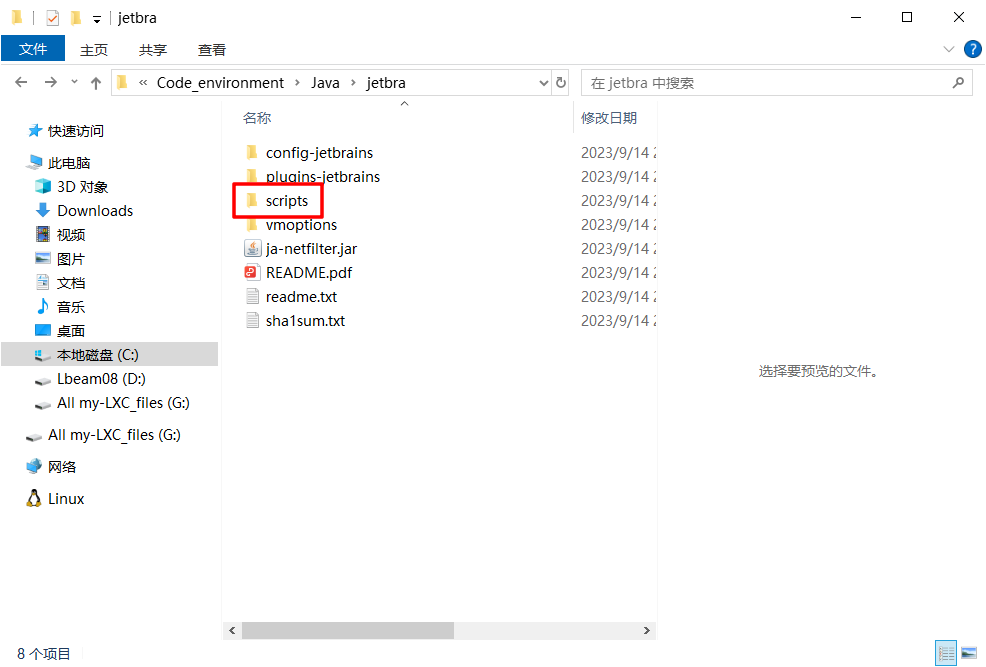
Task: Select Downloads in the navigation pane
Action: [x=95, y=211]
